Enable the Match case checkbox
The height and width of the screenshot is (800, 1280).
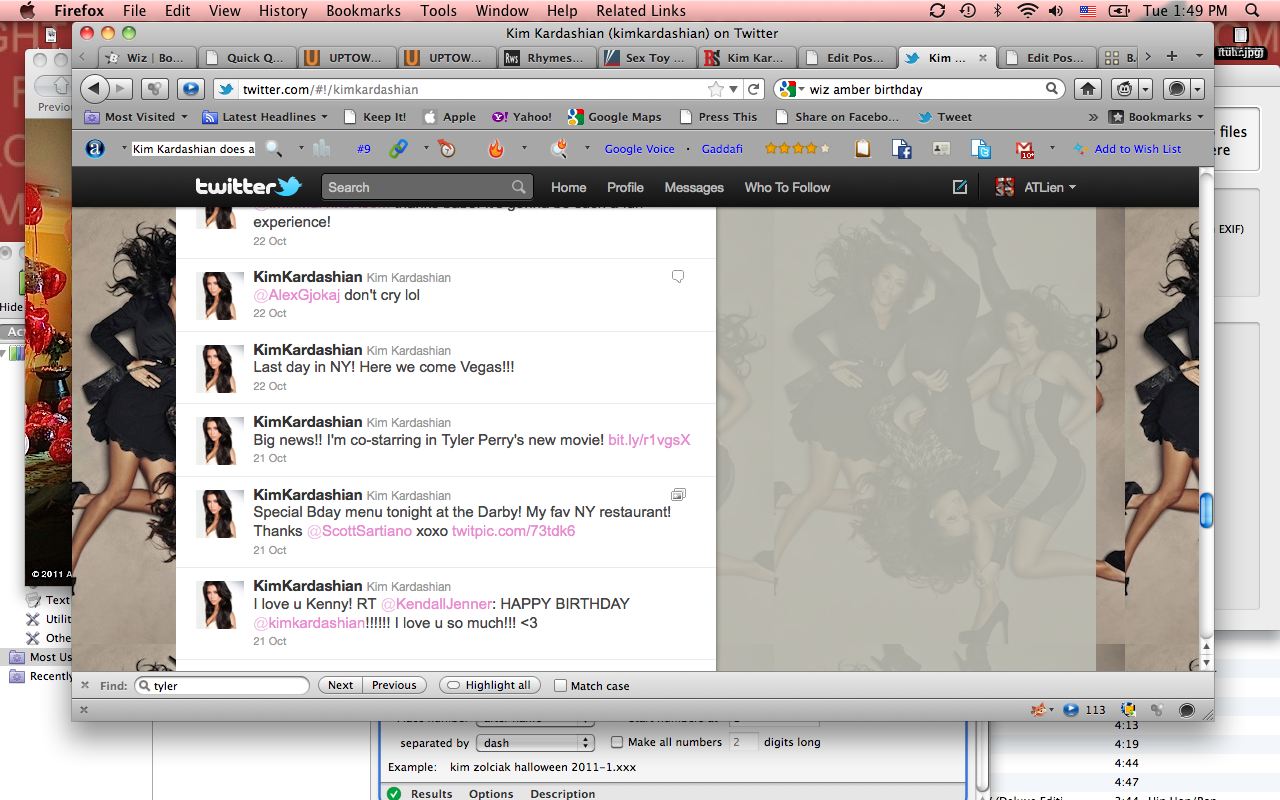(x=561, y=686)
